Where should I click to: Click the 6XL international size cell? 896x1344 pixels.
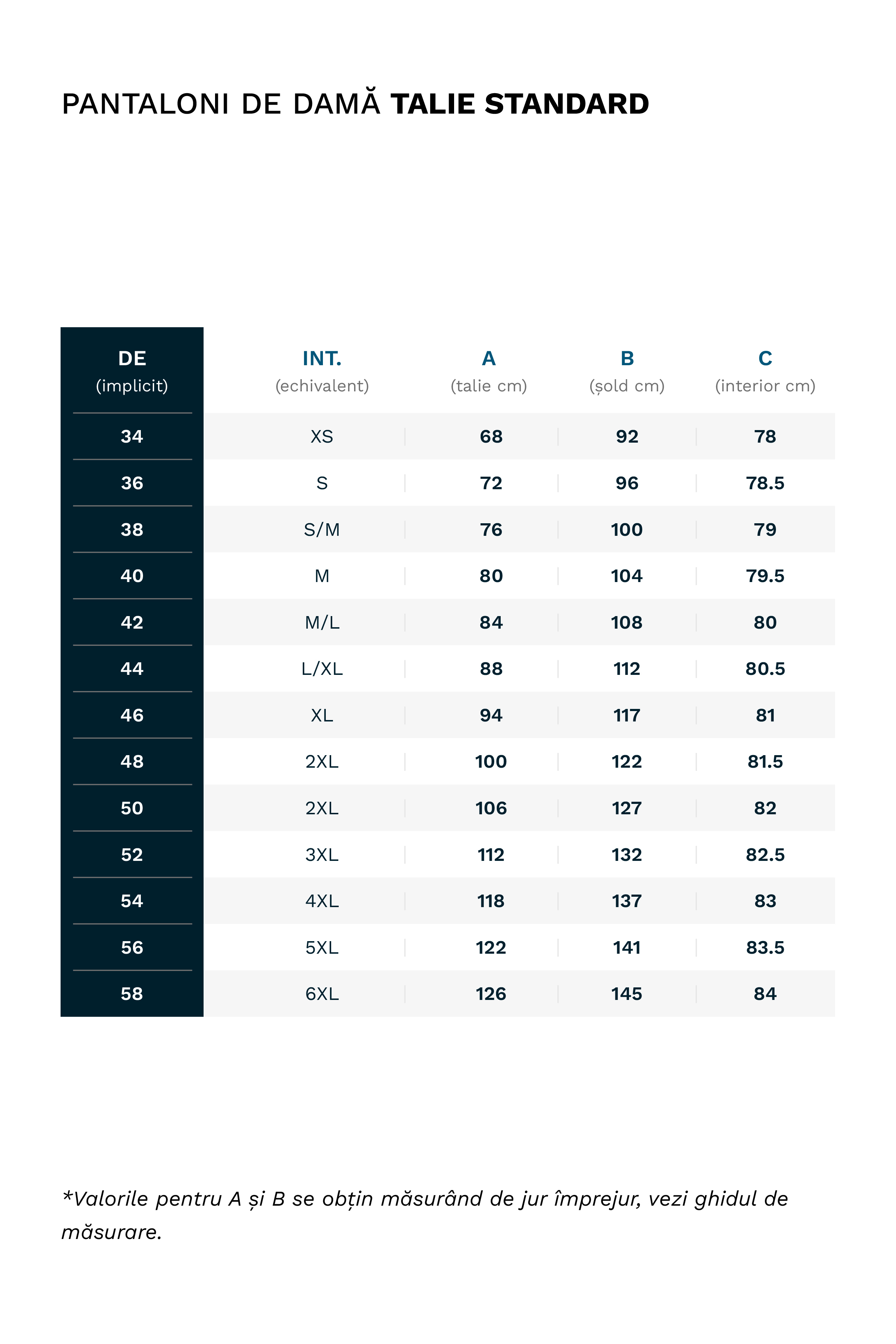322,994
